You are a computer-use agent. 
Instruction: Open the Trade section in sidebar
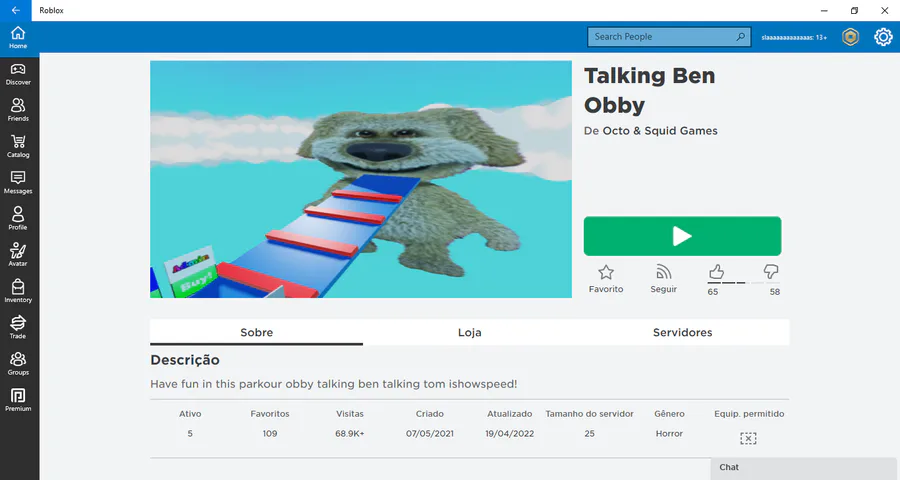(x=18, y=328)
